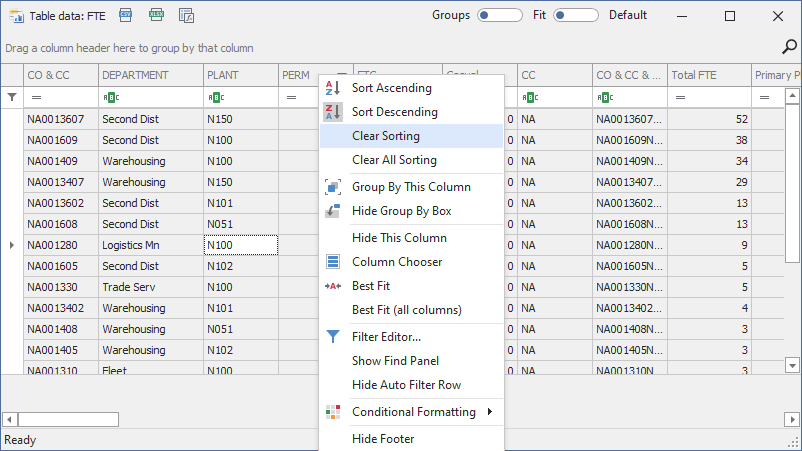Choose Sort Ascending from the menu
This screenshot has height=451, width=802.
coord(391,88)
